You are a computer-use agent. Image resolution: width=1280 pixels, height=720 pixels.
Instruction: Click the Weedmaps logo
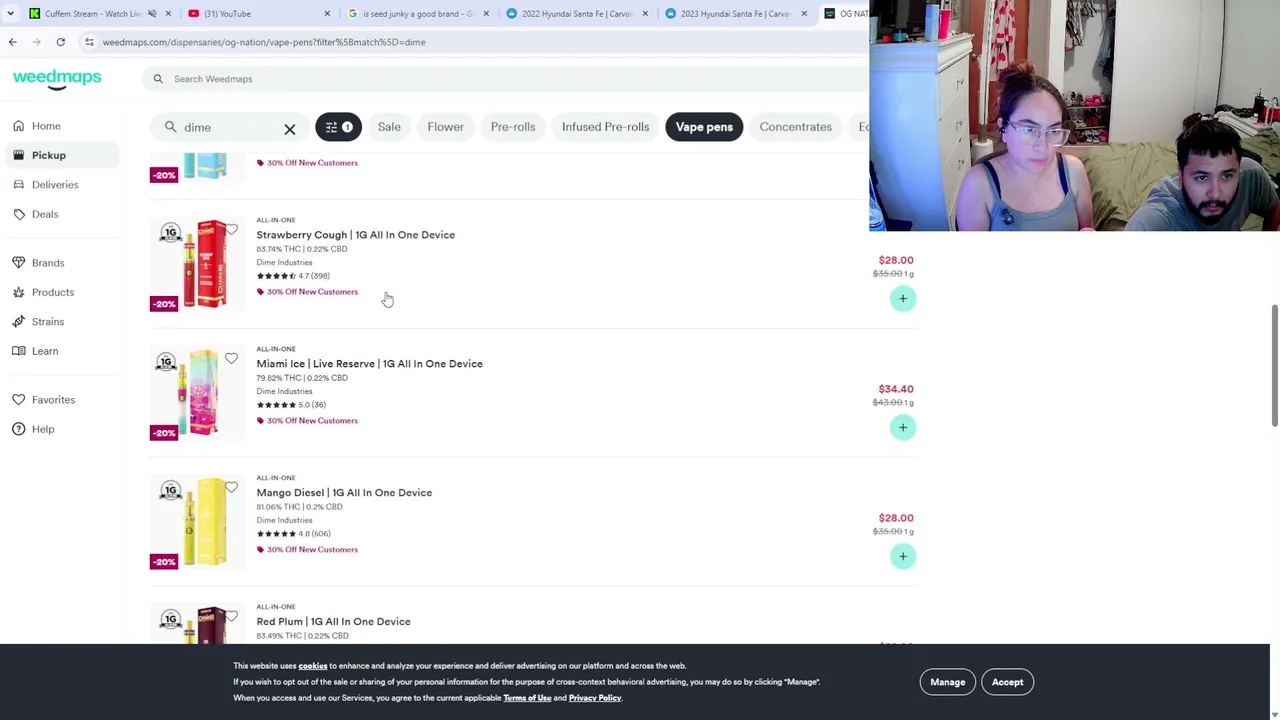[57, 79]
